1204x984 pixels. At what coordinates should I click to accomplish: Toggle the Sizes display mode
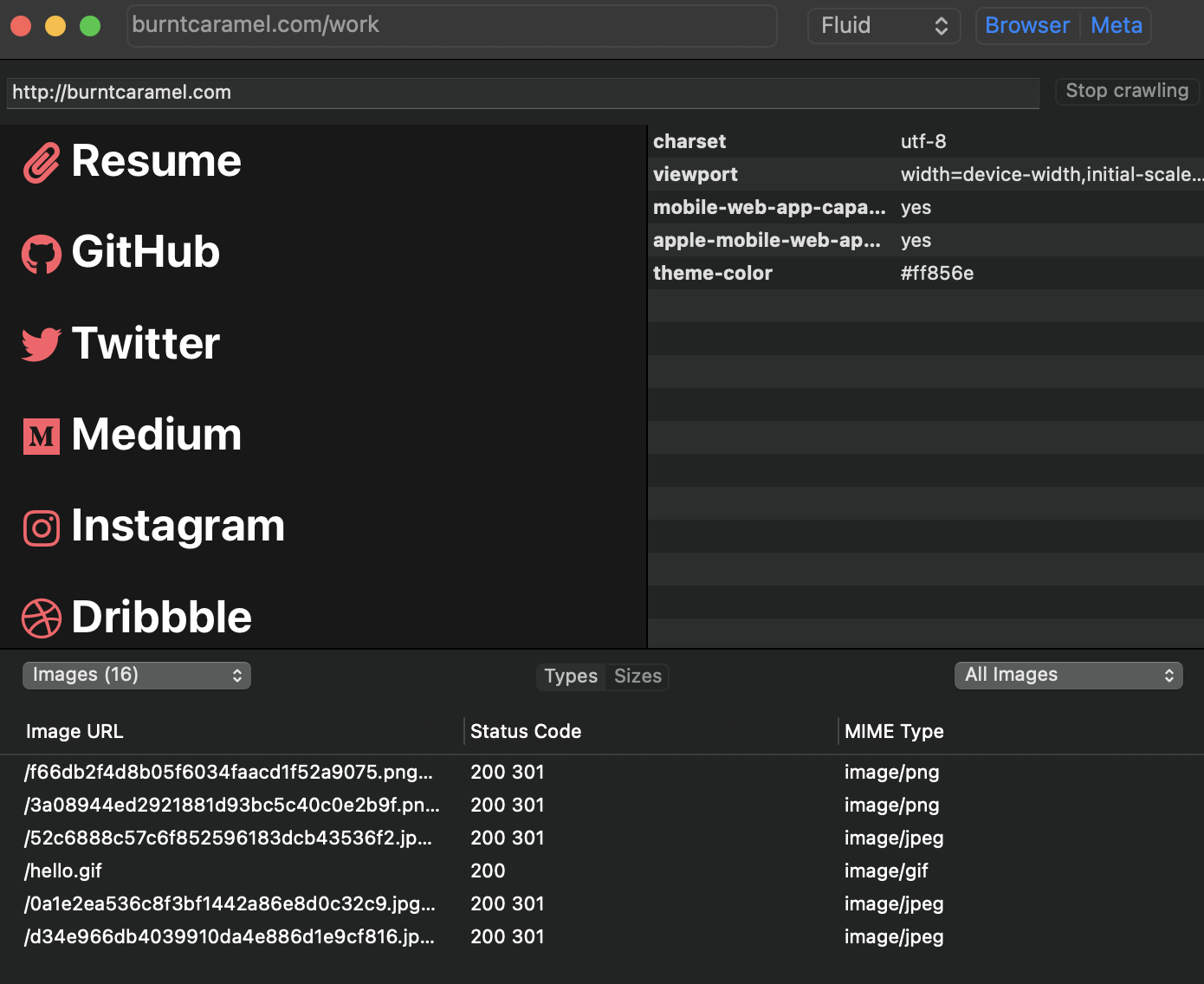[x=638, y=676]
